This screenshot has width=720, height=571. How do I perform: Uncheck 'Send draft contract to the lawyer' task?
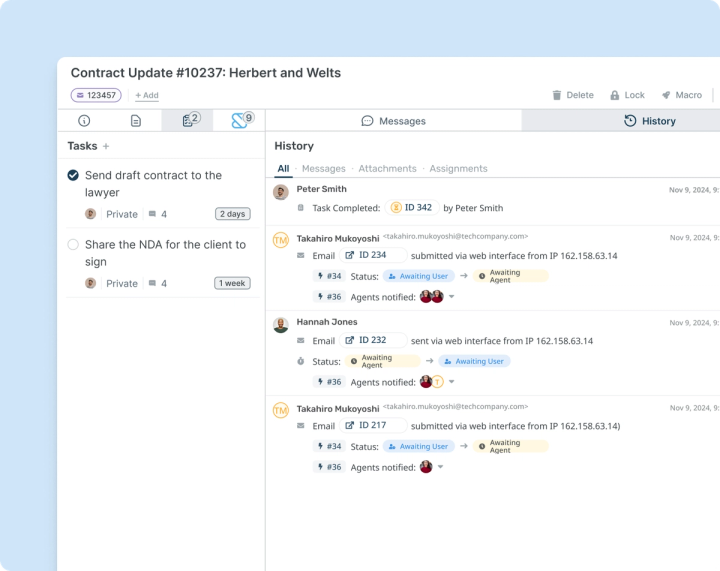(x=73, y=175)
